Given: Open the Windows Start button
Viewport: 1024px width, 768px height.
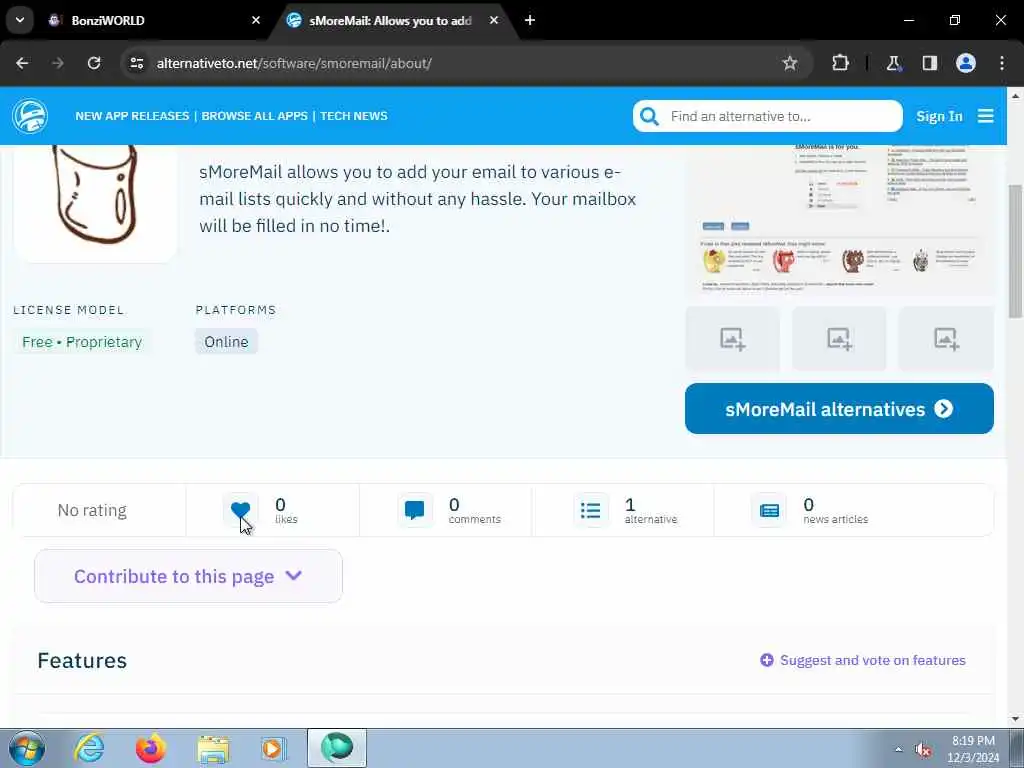Looking at the screenshot, I should 27,748.
